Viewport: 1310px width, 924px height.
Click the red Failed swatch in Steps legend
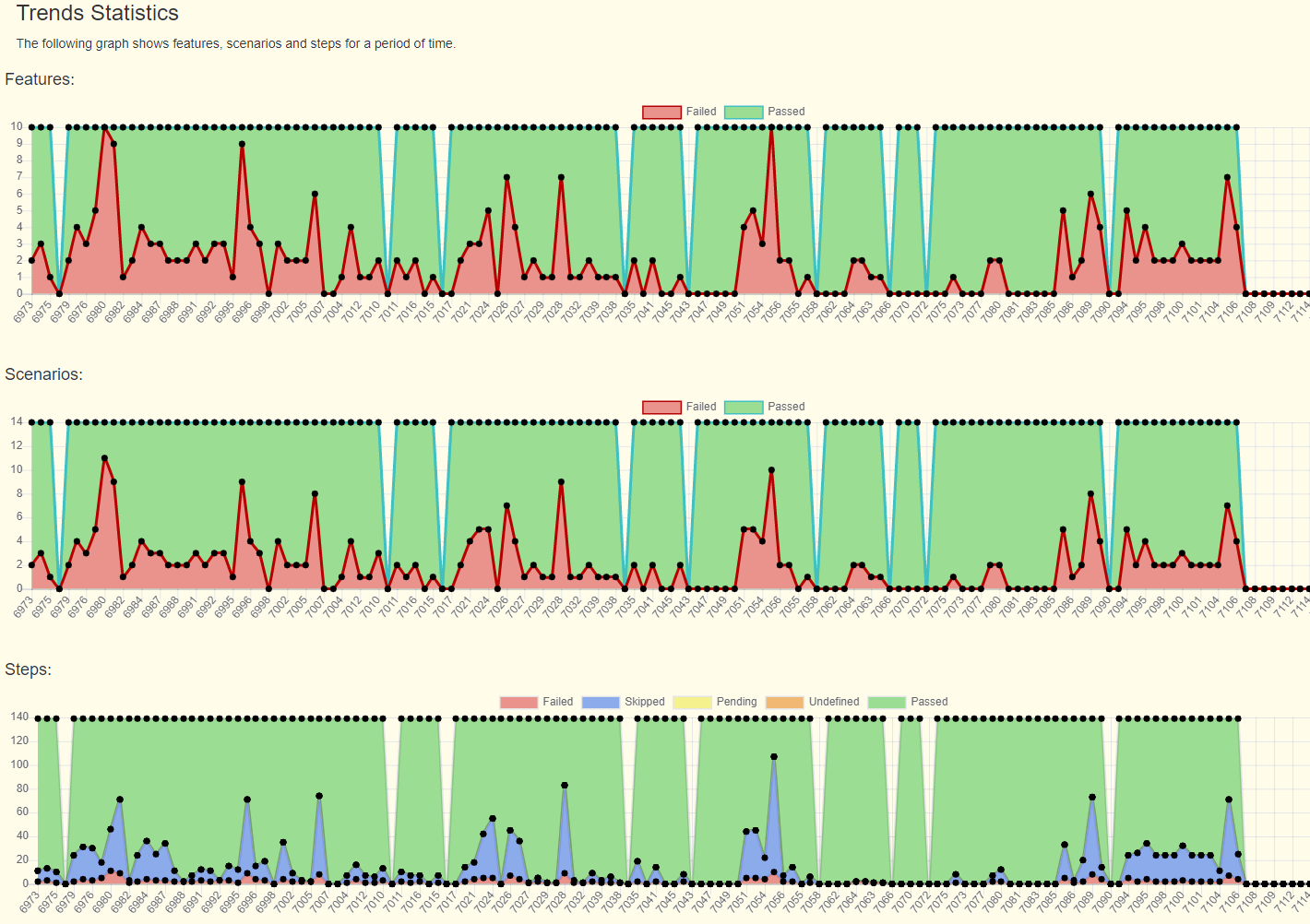point(518,702)
